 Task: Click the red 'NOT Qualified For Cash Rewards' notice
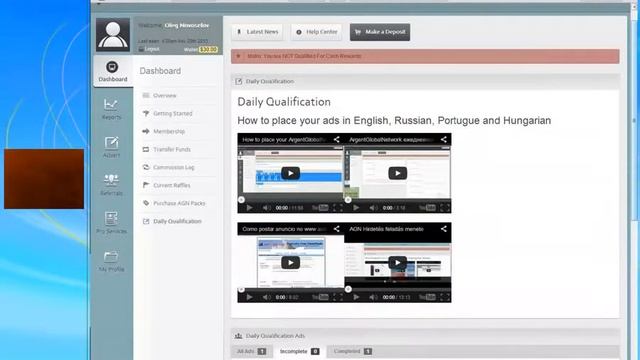pyautogui.click(x=425, y=56)
